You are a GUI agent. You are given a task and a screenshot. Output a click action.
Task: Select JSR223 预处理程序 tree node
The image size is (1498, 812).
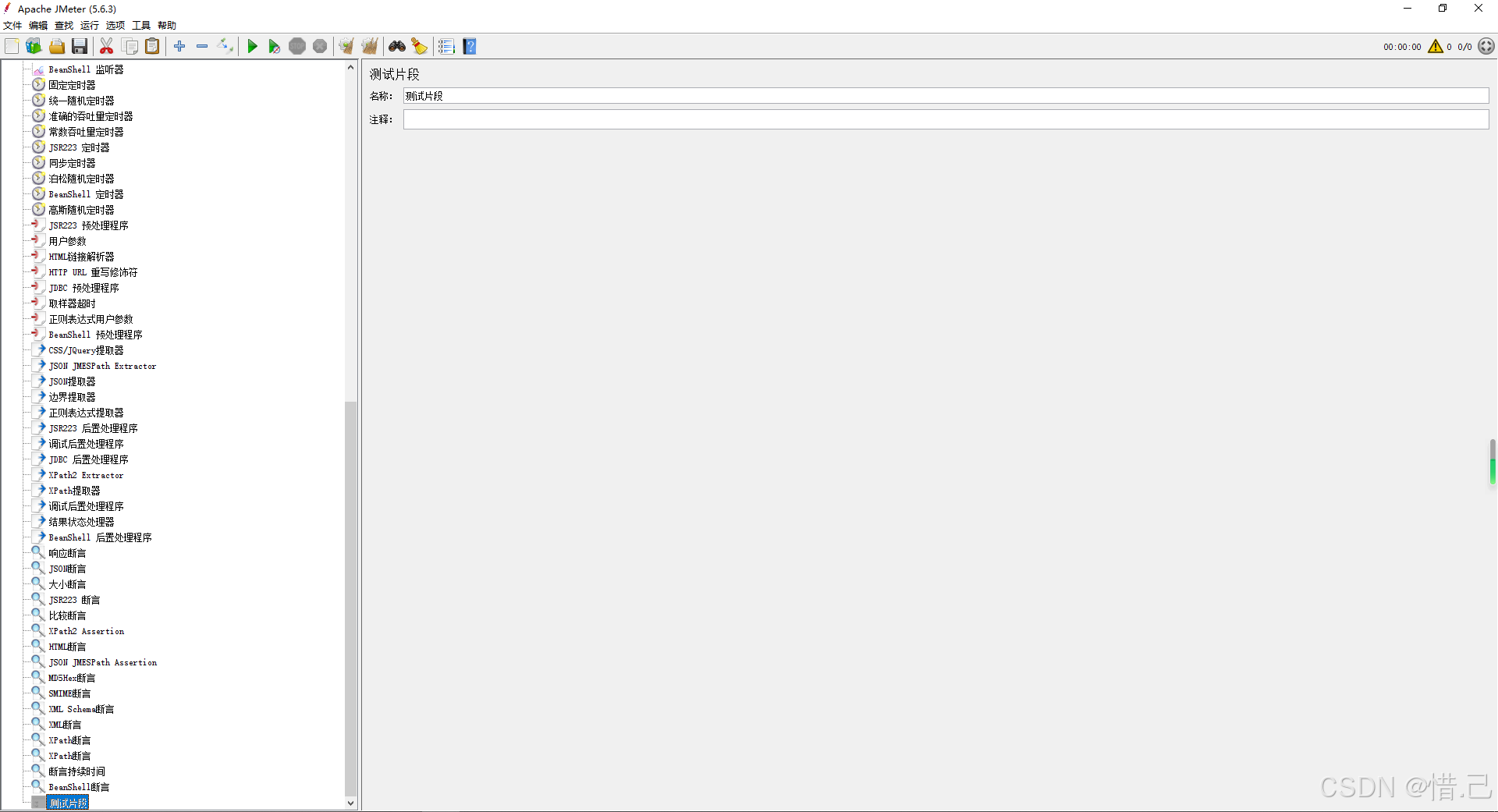(88, 225)
